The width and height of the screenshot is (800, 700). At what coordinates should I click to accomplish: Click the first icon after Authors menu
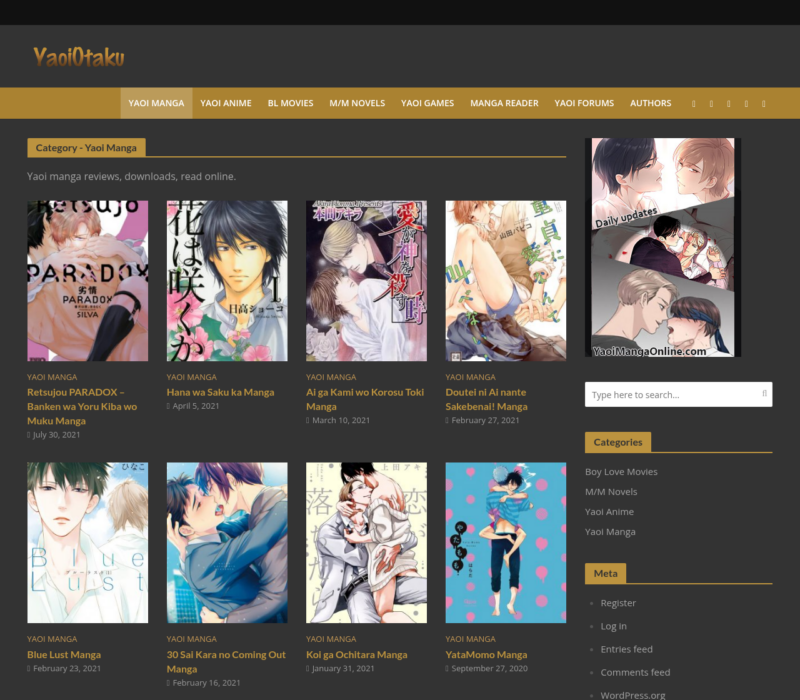click(694, 103)
